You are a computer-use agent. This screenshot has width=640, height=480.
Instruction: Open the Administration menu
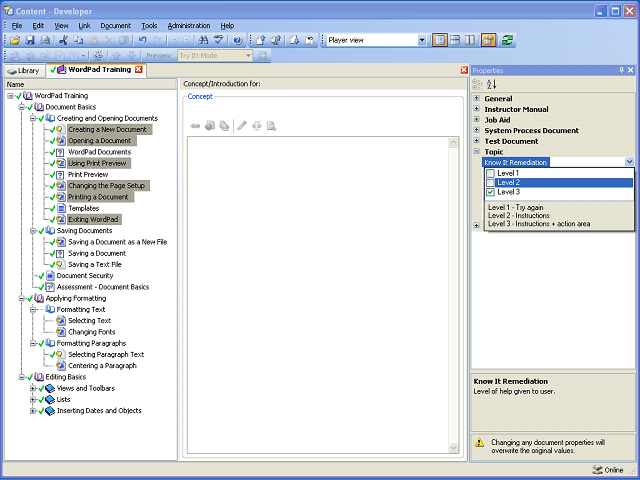pyautogui.click(x=189, y=26)
